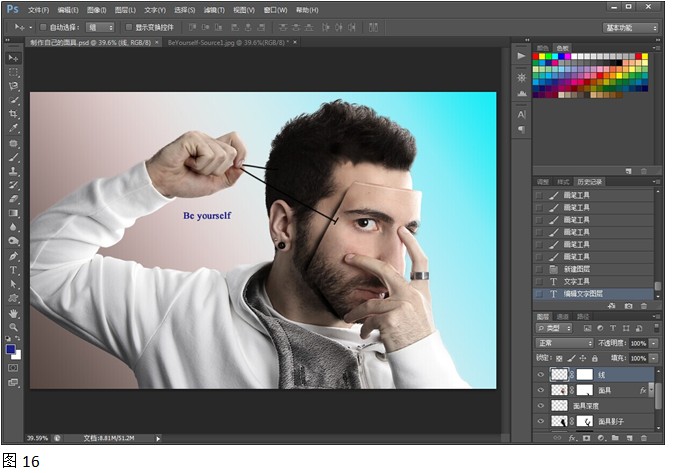Click the foreground dark blue color swatch
The height and width of the screenshot is (473, 675).
pos(10,349)
